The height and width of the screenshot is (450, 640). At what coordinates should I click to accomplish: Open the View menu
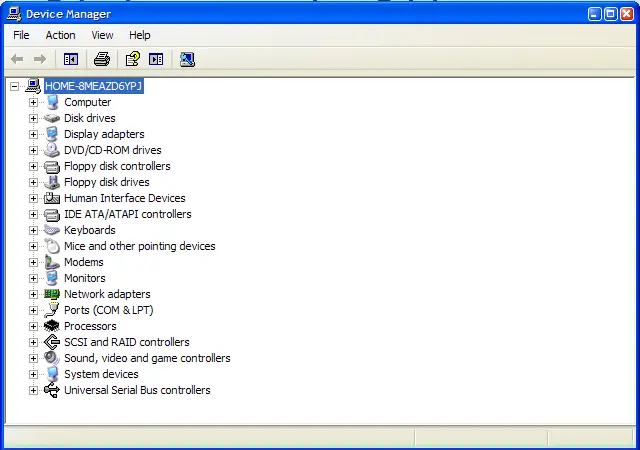pos(102,35)
